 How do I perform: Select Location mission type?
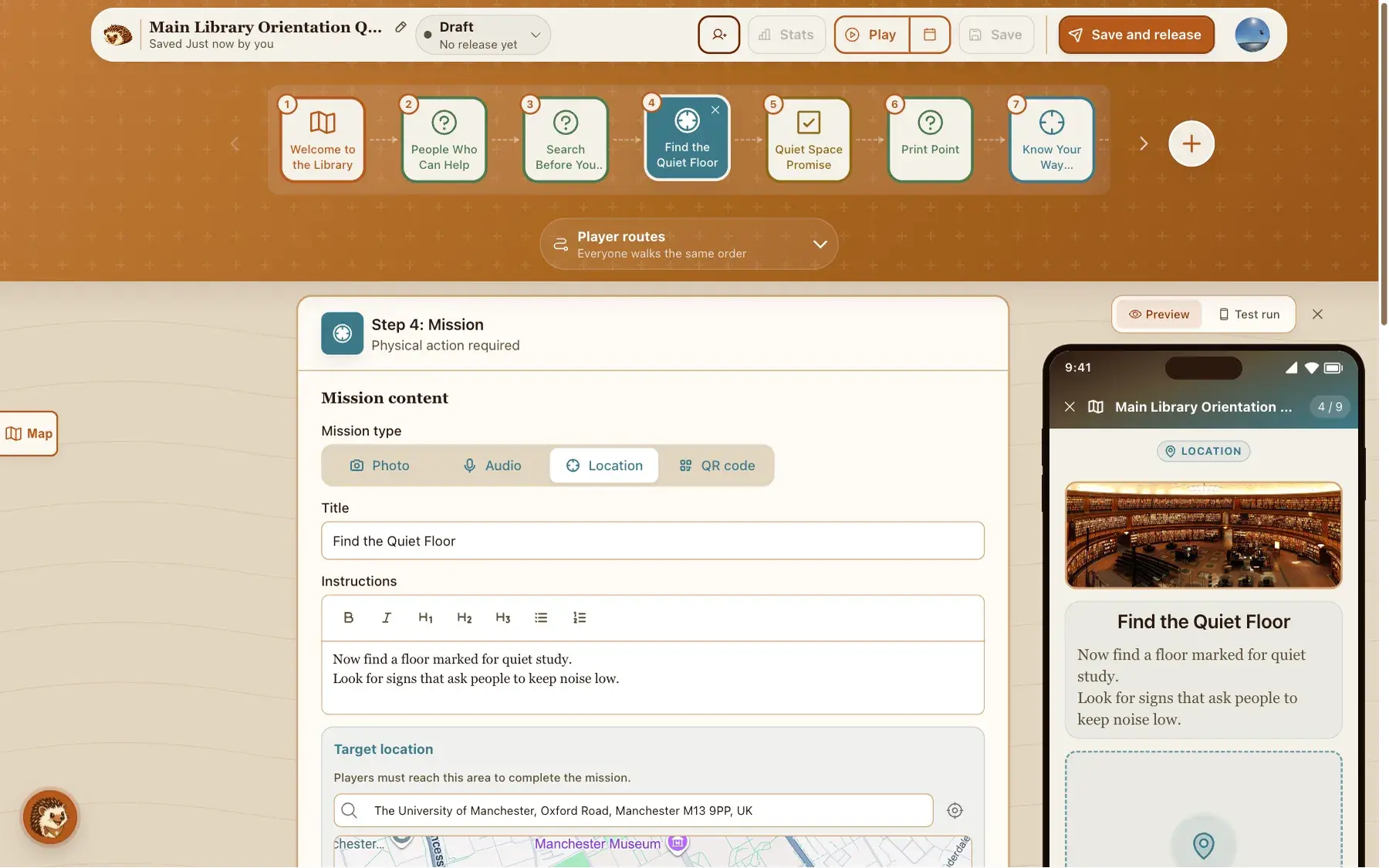(x=604, y=465)
